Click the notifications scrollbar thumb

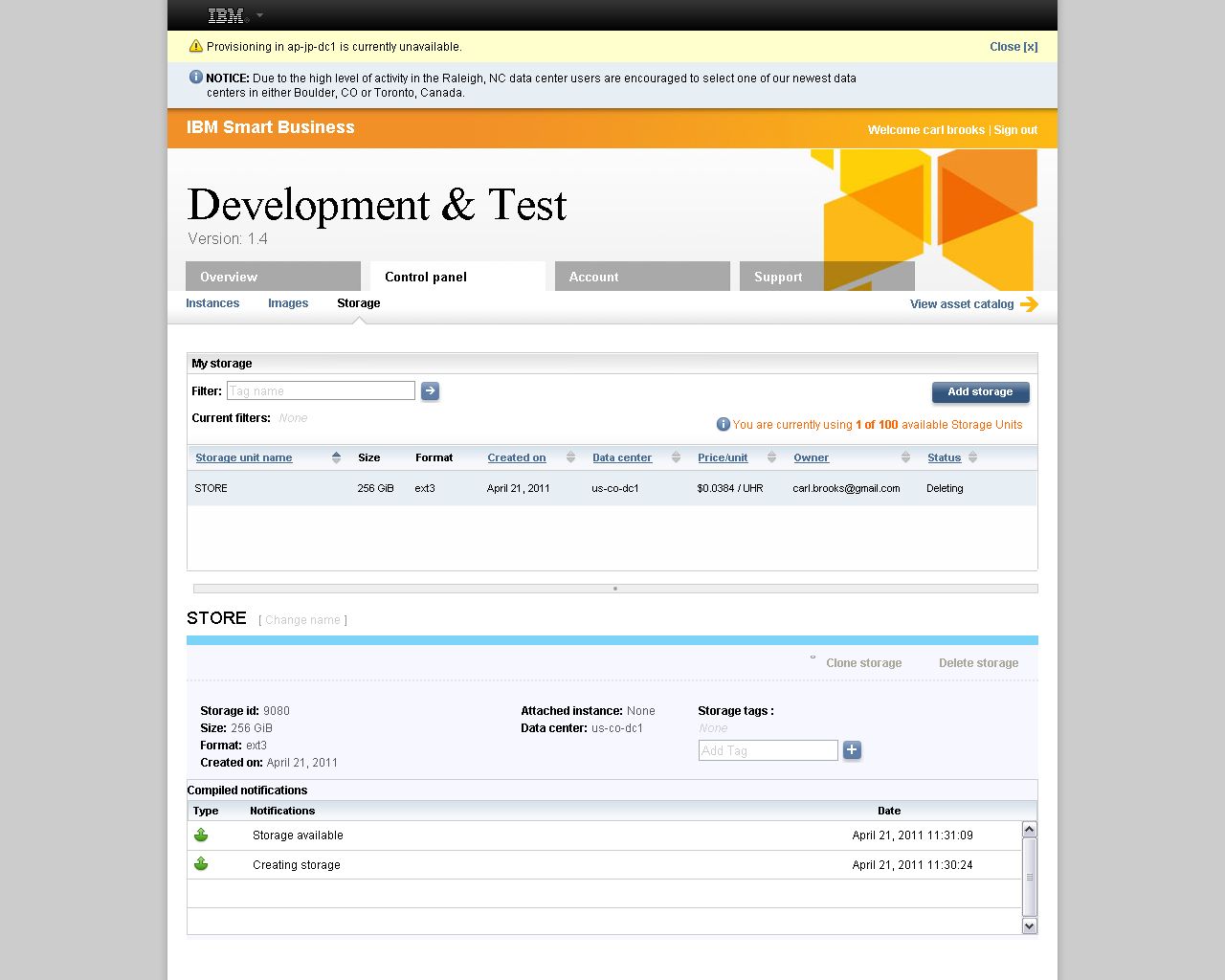(x=1030, y=877)
